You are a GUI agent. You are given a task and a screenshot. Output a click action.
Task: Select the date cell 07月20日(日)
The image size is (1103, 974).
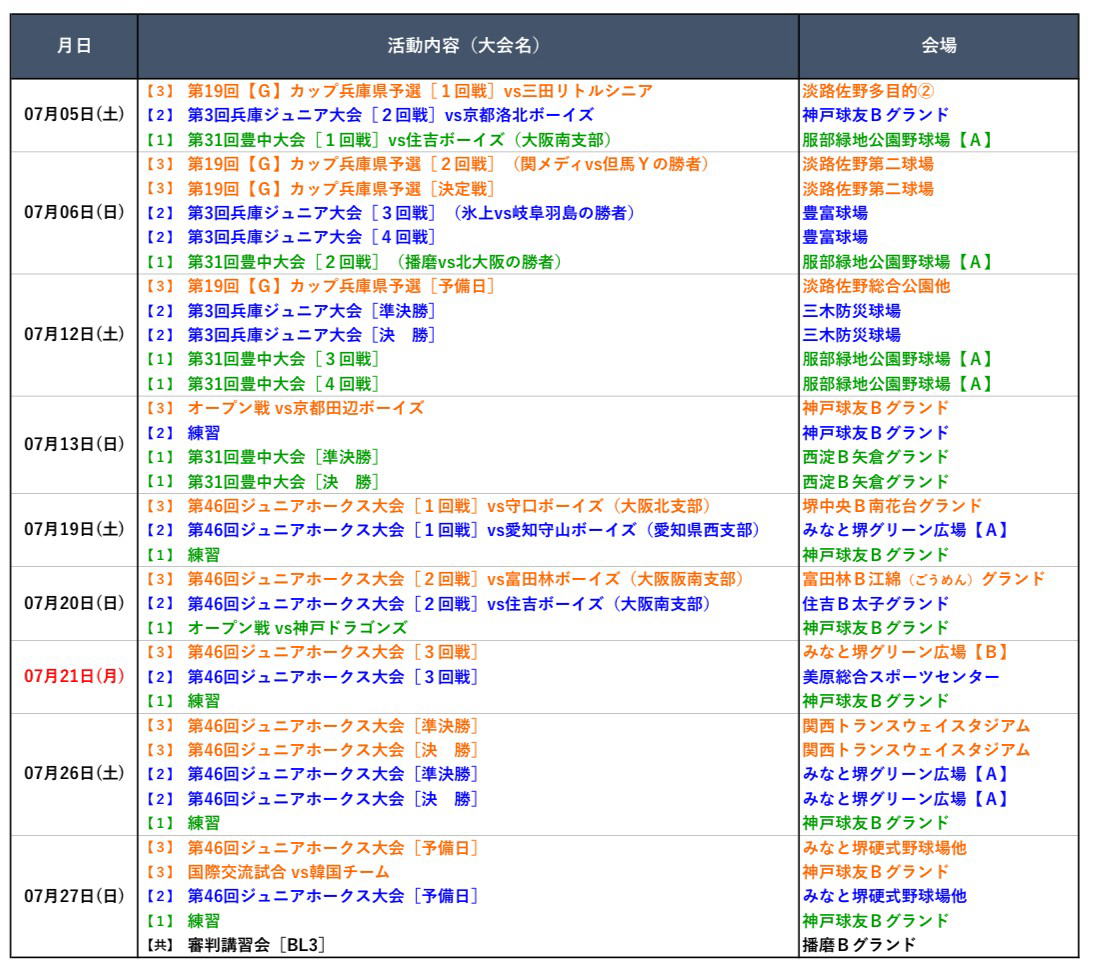coord(74,603)
